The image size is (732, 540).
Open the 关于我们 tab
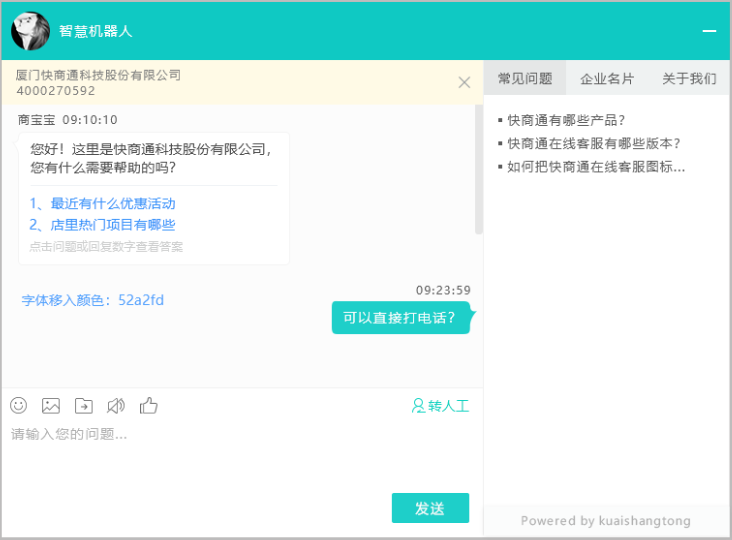tap(689, 78)
